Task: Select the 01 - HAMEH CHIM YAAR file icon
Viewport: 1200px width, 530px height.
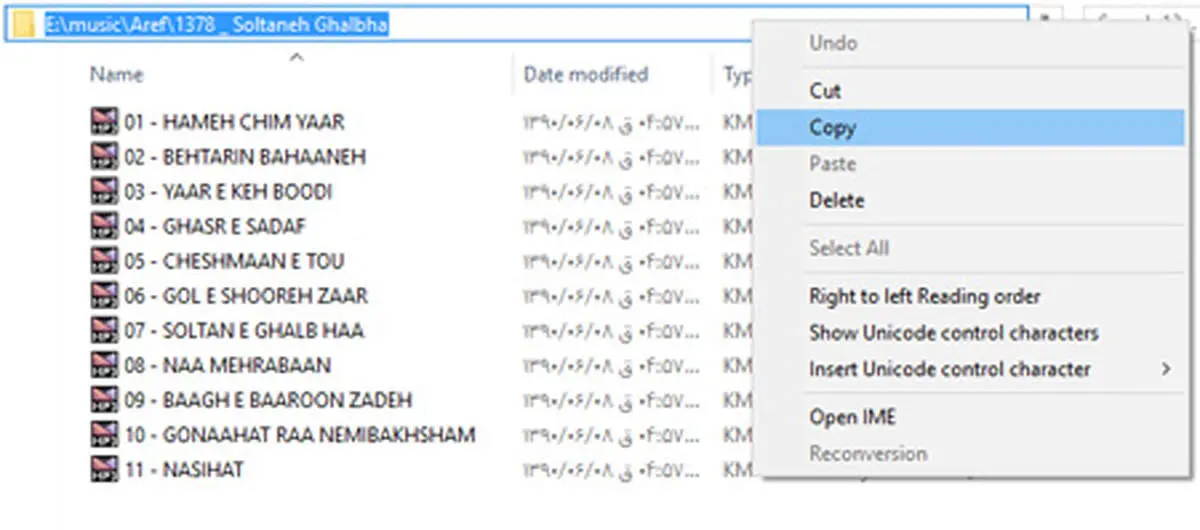Action: [104, 122]
